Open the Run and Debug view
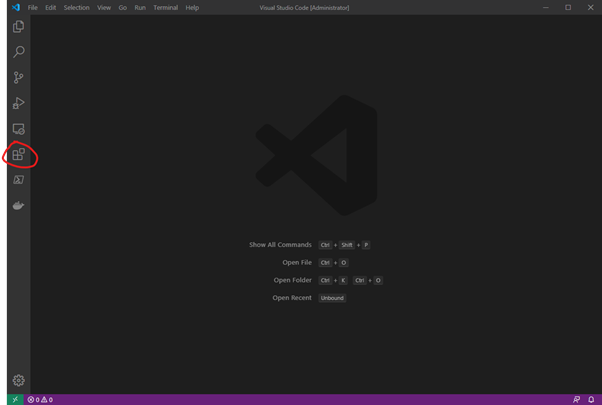 coord(18,103)
